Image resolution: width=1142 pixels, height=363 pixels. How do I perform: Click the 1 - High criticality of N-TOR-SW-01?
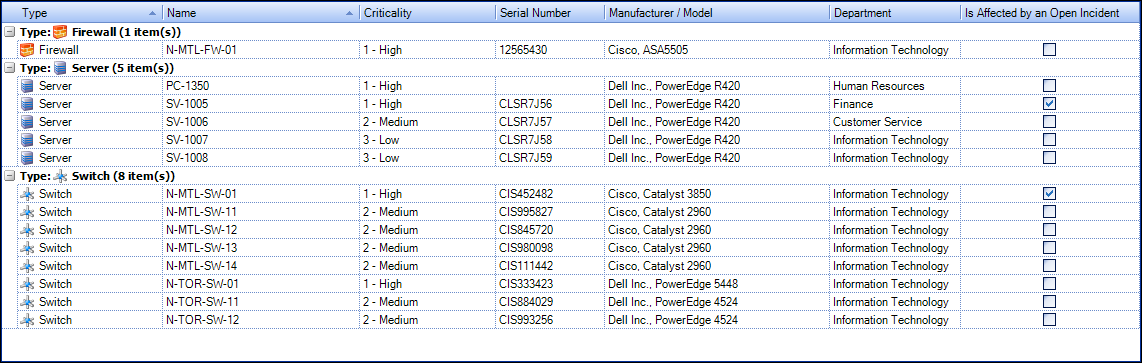point(382,284)
